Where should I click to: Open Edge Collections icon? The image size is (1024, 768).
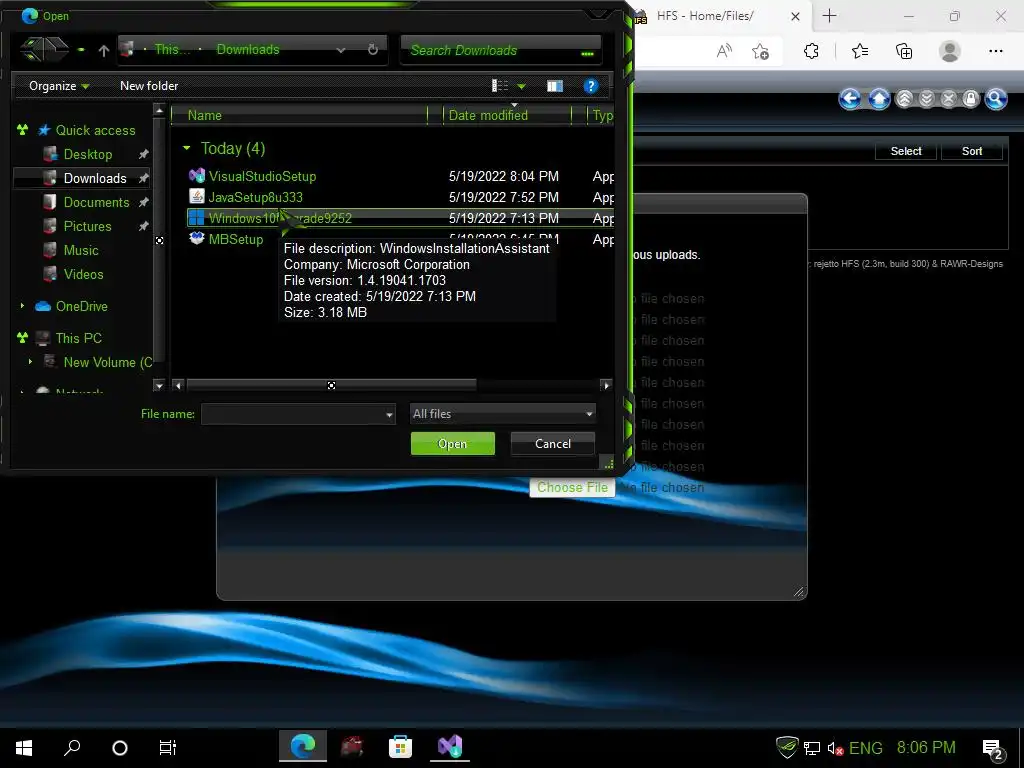[x=904, y=51]
